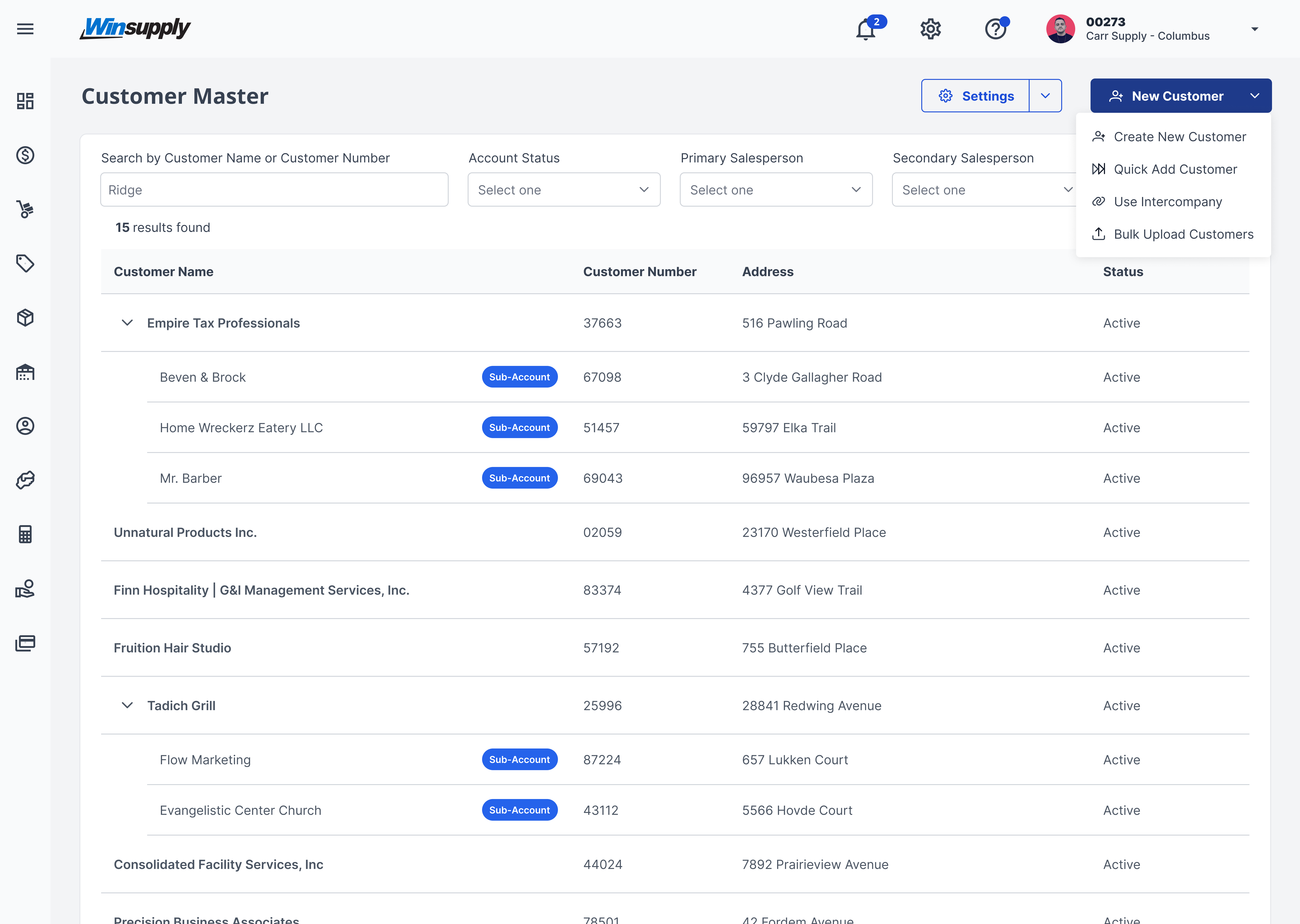This screenshot has width=1300, height=924.
Task: Open the user profile sidebar icon
Action: (25, 426)
